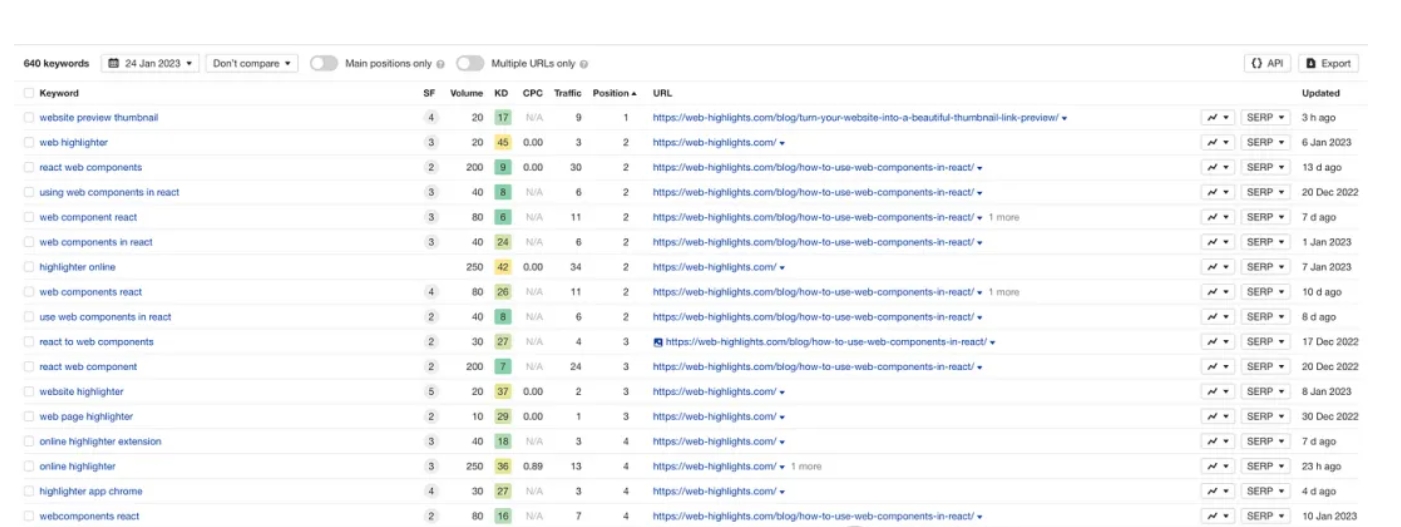
Task: Open trend chart for website highlighter row
Action: (1217, 392)
